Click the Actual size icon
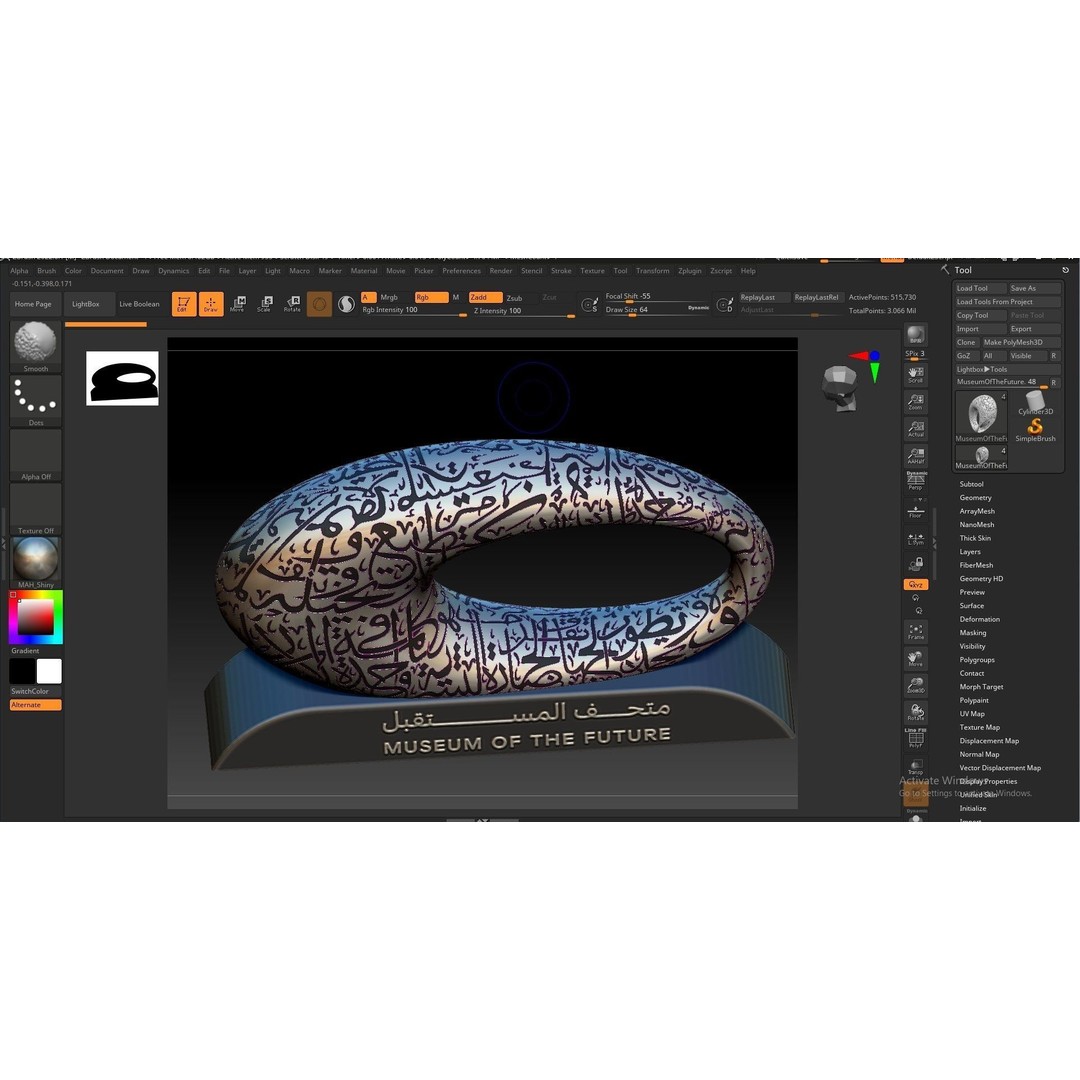1080x1080 pixels. tap(915, 428)
